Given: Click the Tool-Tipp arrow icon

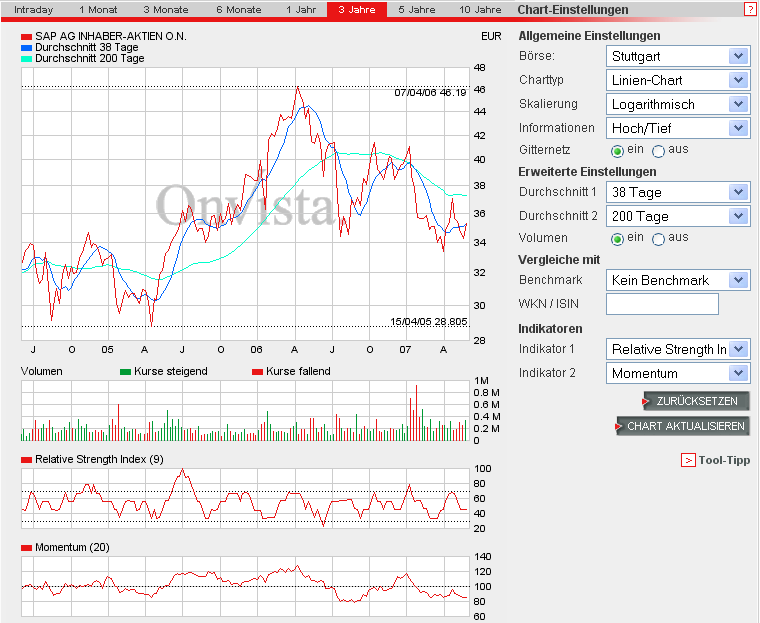Looking at the screenshot, I should pos(688,460).
